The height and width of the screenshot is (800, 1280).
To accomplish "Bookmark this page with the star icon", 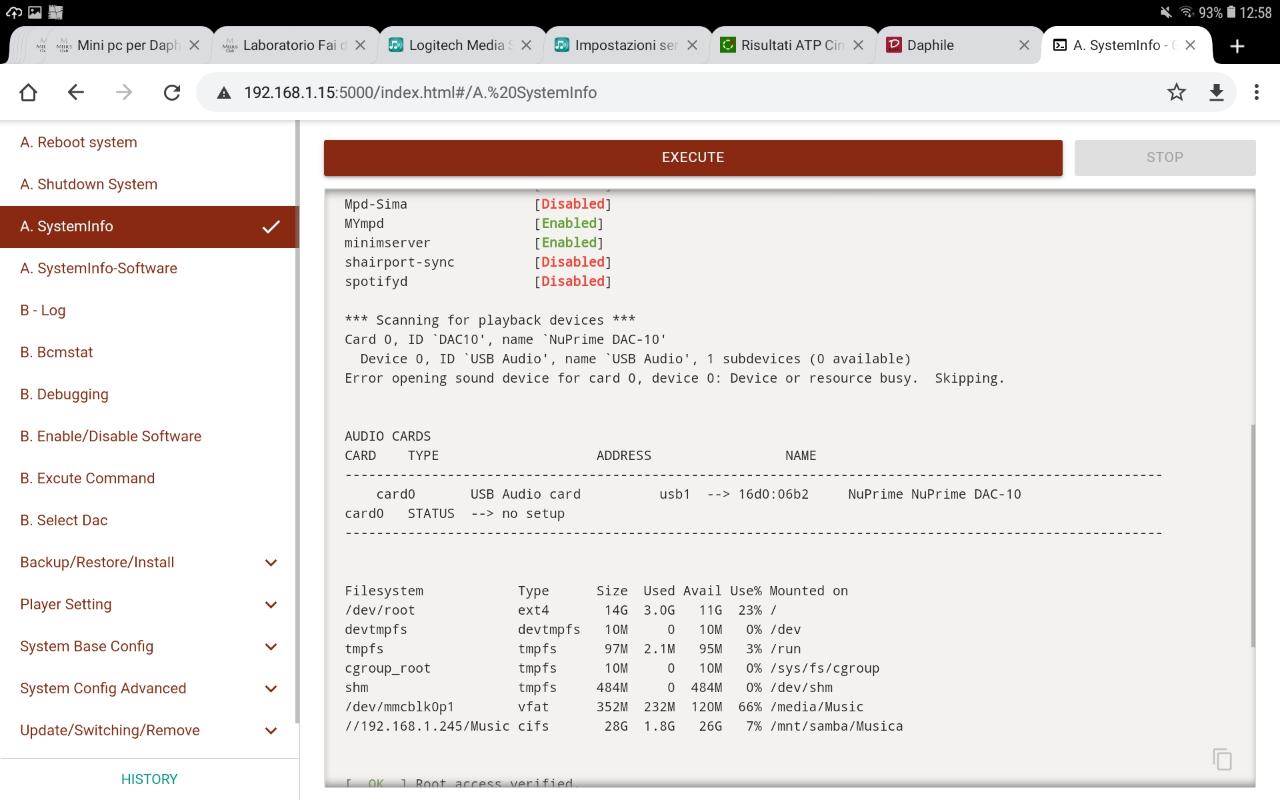I will [x=1176, y=92].
